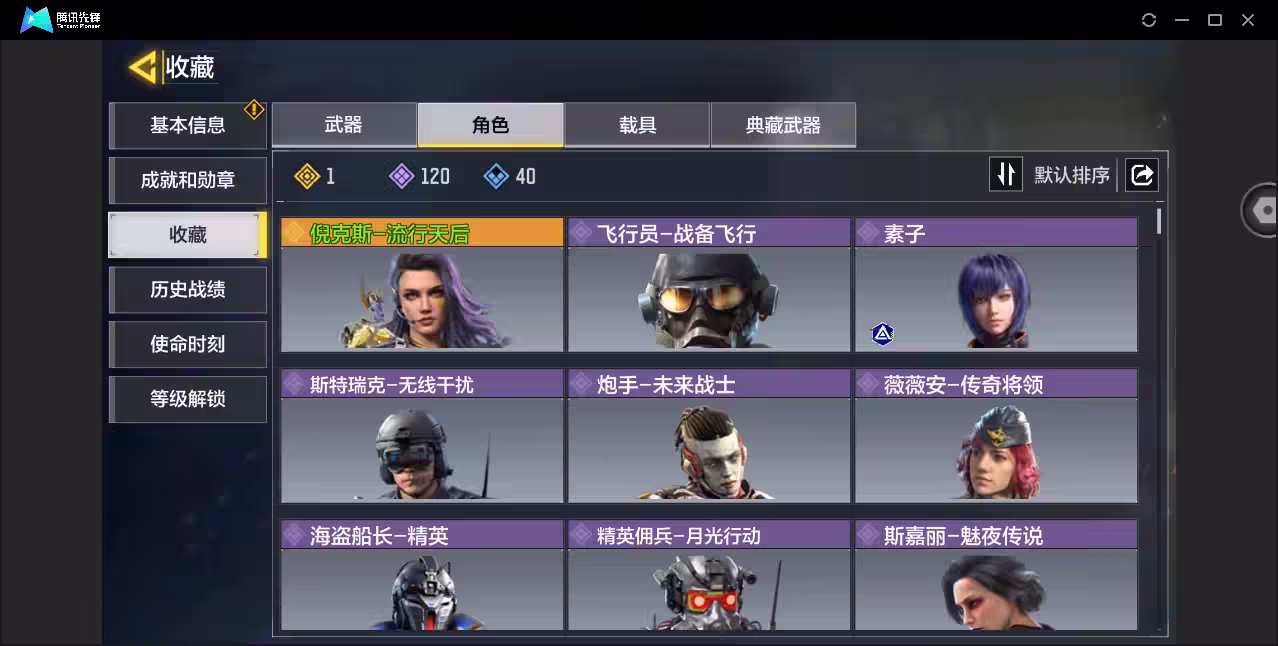The image size is (1278, 646).
Task: Click the hexagon side panel handle
Action: (1262, 210)
